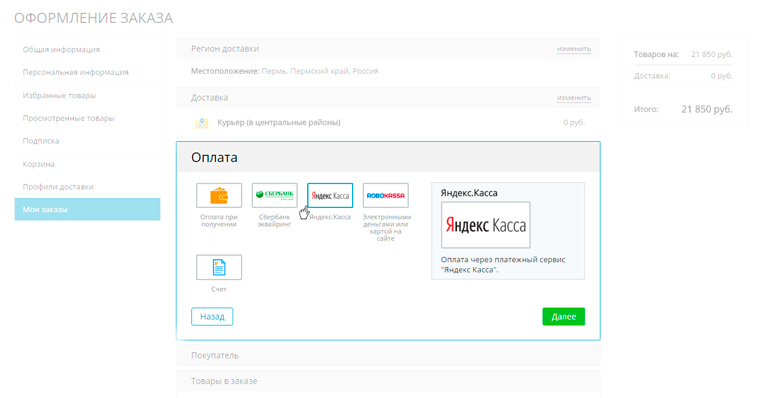Open 'Общая информация' in sidebar
Viewport: 768px width, 398px height.
[x=61, y=49]
